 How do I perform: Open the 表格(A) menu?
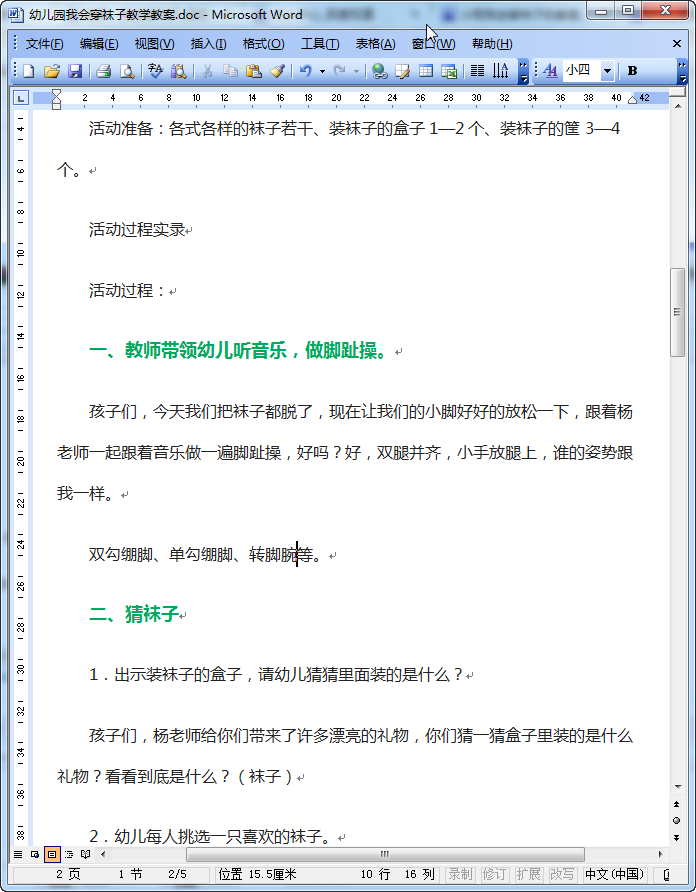(375, 44)
